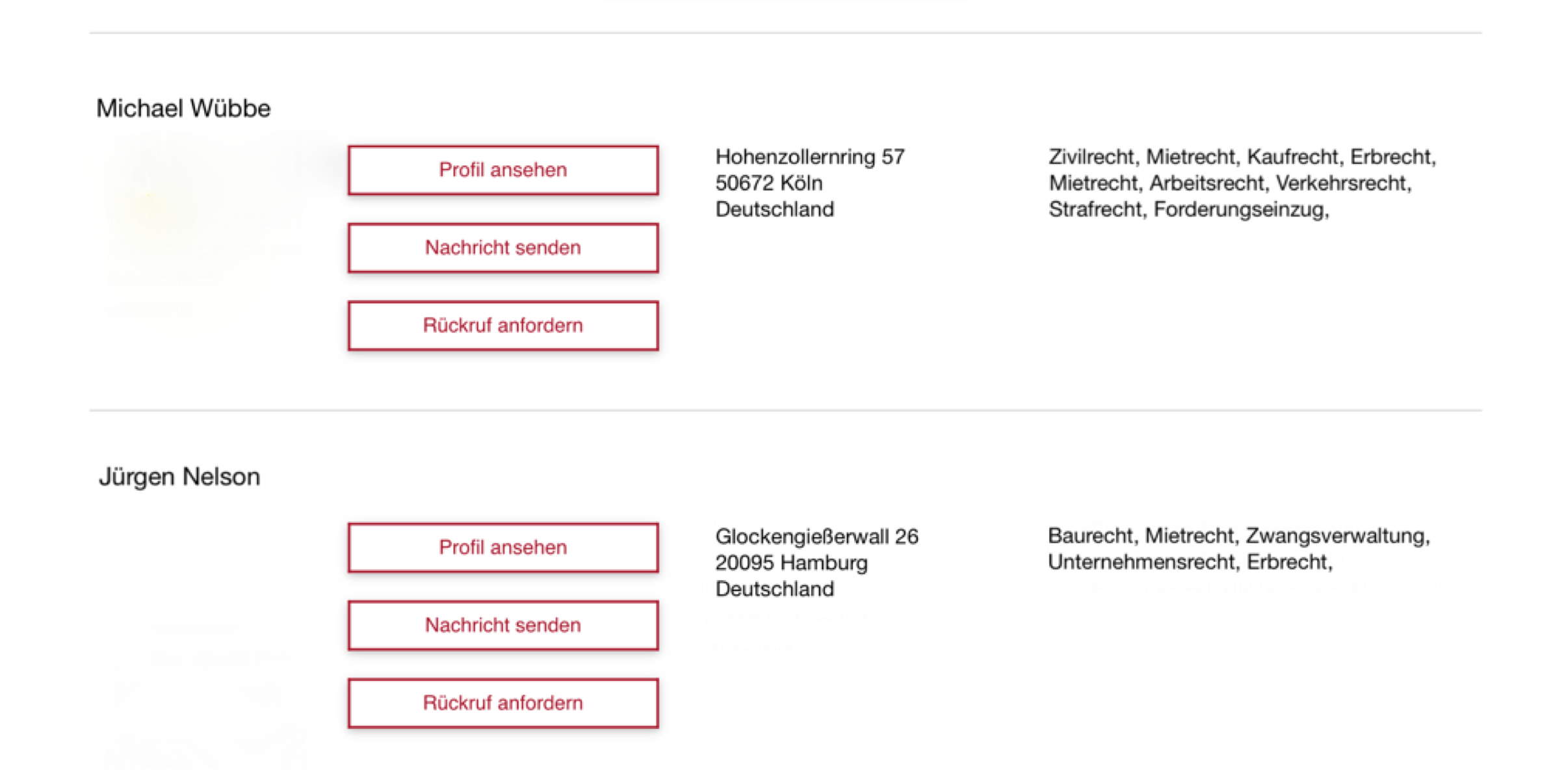
Task: Click the Forderungseinzug specialty text
Action: tap(1239, 209)
